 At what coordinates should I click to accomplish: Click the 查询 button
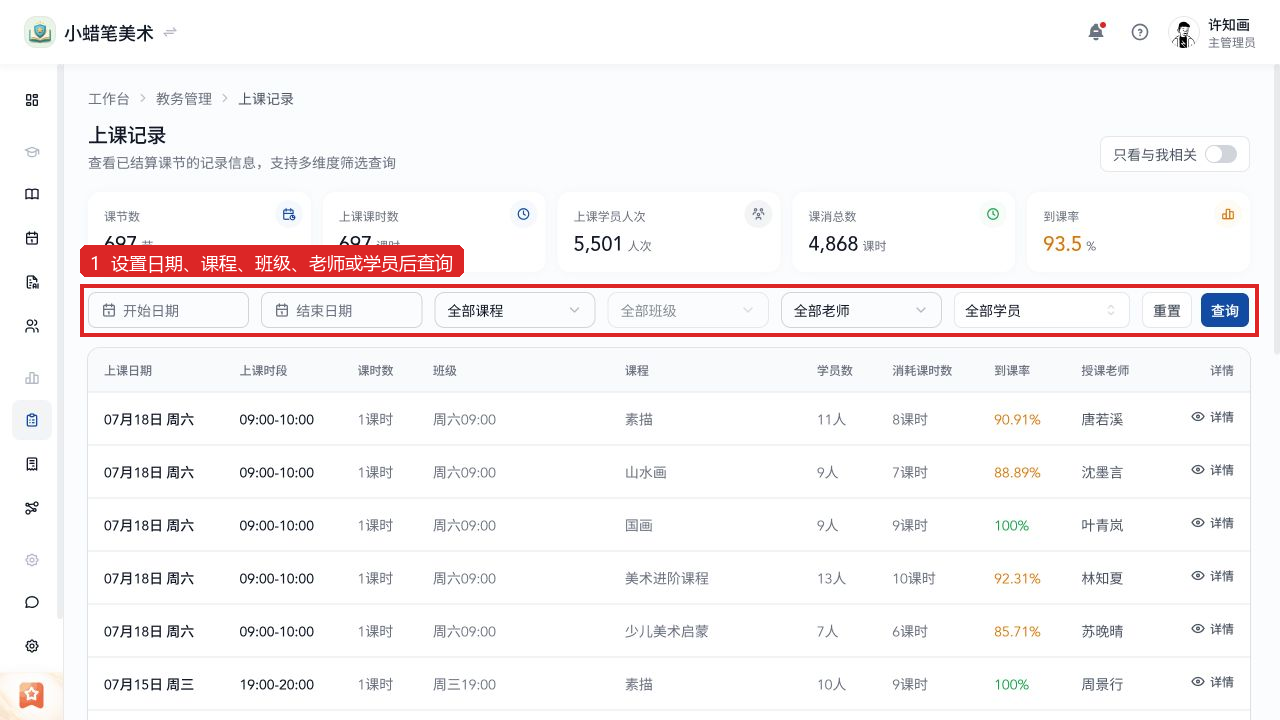pos(1225,310)
